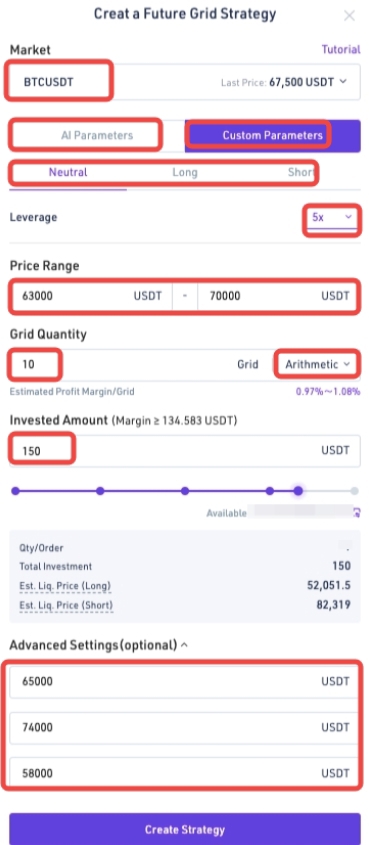Open the 5x leverage dropdown
Screen dimensions: 369x845
(x=332, y=217)
